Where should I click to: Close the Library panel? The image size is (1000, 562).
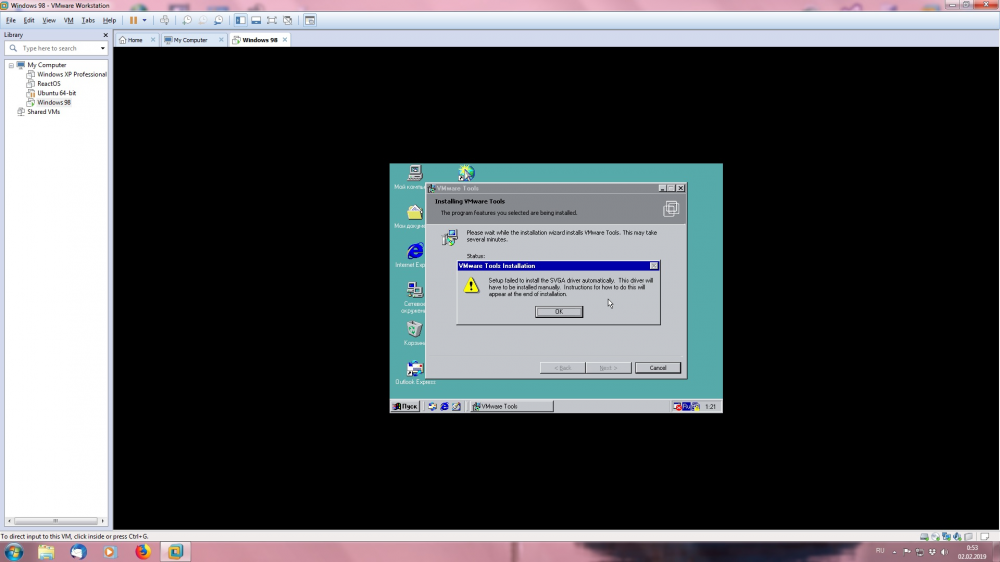coord(105,35)
